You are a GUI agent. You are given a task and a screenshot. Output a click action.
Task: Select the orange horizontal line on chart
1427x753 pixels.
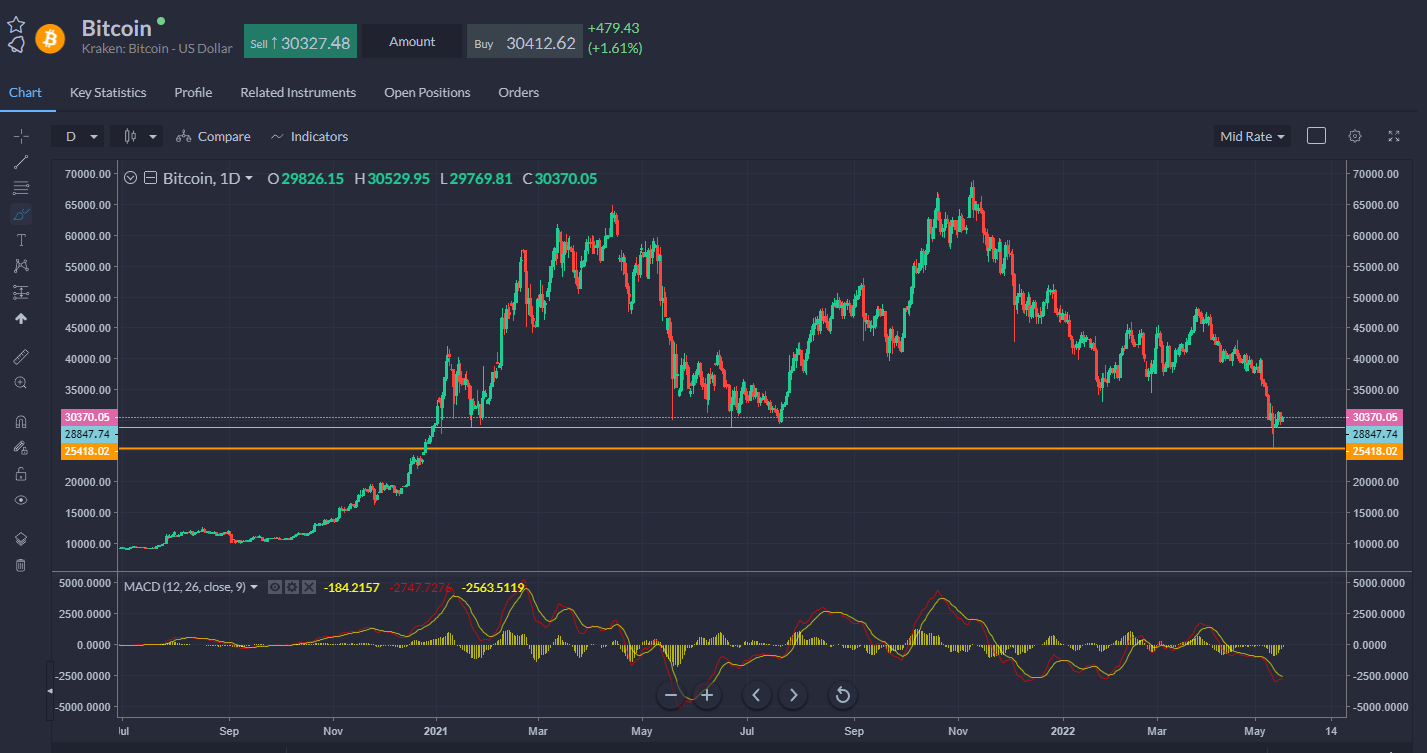(732, 448)
